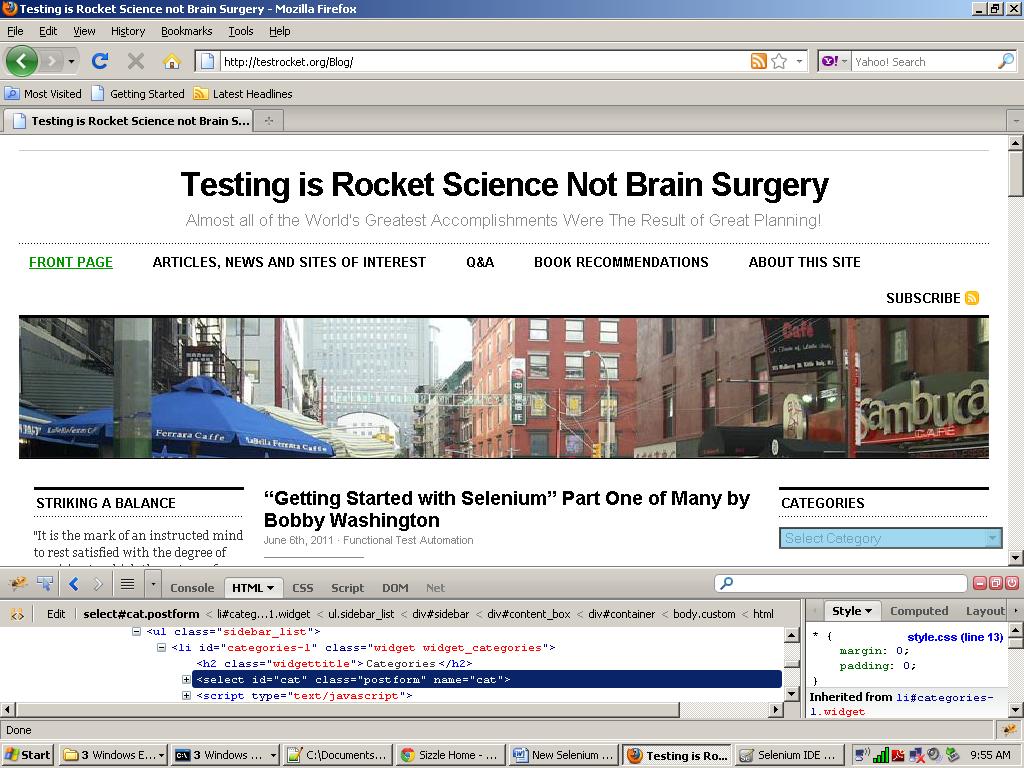Open the Firebug panel selector dropdown arrow
This screenshot has width=1024, height=768.
[x=153, y=583]
